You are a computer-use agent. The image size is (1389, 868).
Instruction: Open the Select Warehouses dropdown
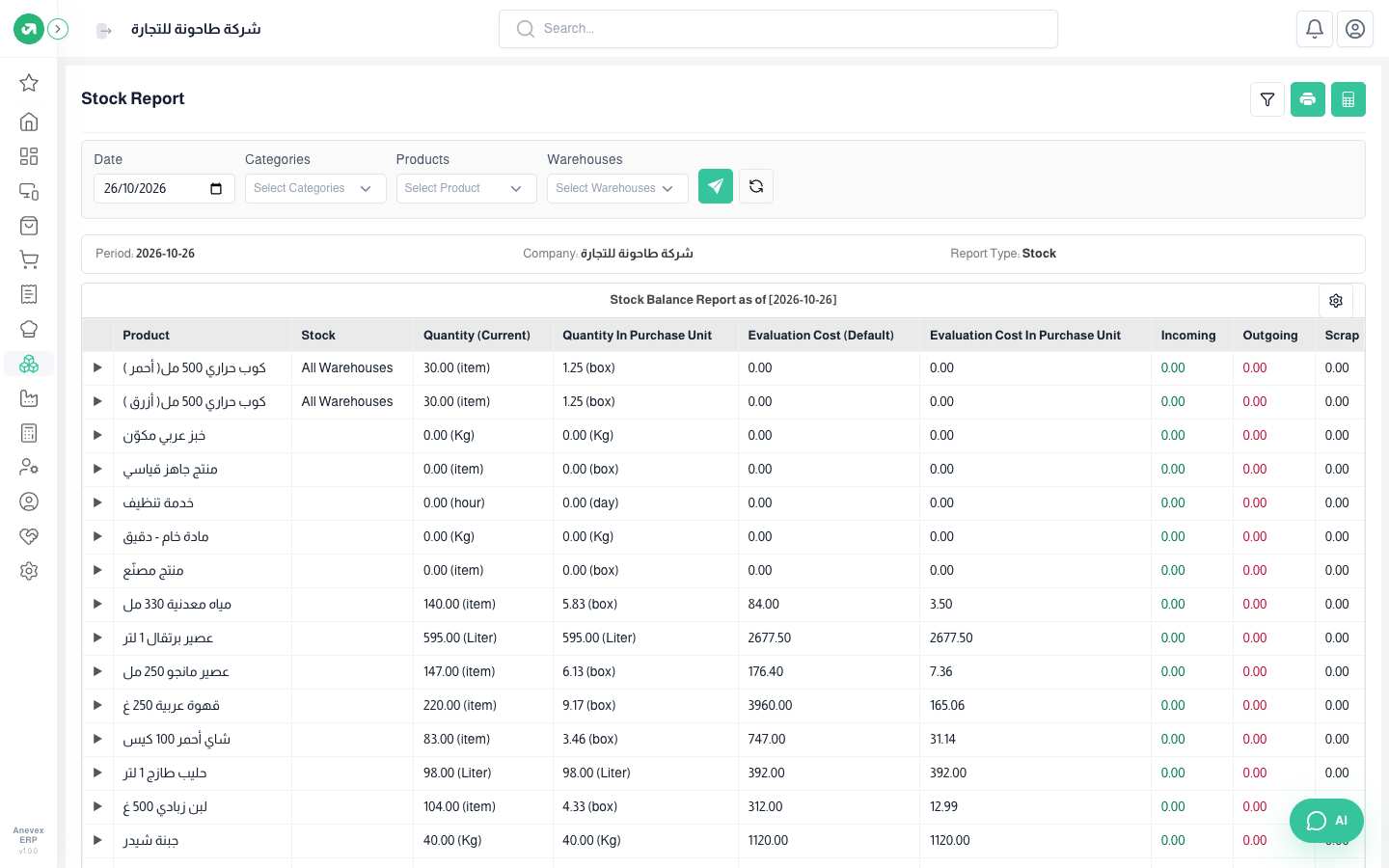coord(617,188)
